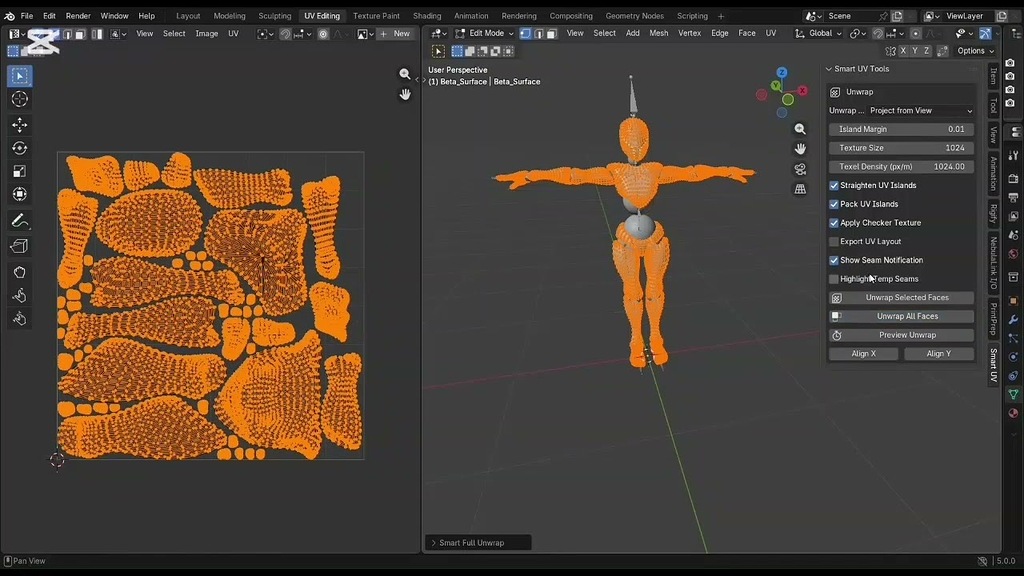Screen dimensions: 1024x576
Task: Open the Image menu in UV editor
Action: click(x=207, y=33)
